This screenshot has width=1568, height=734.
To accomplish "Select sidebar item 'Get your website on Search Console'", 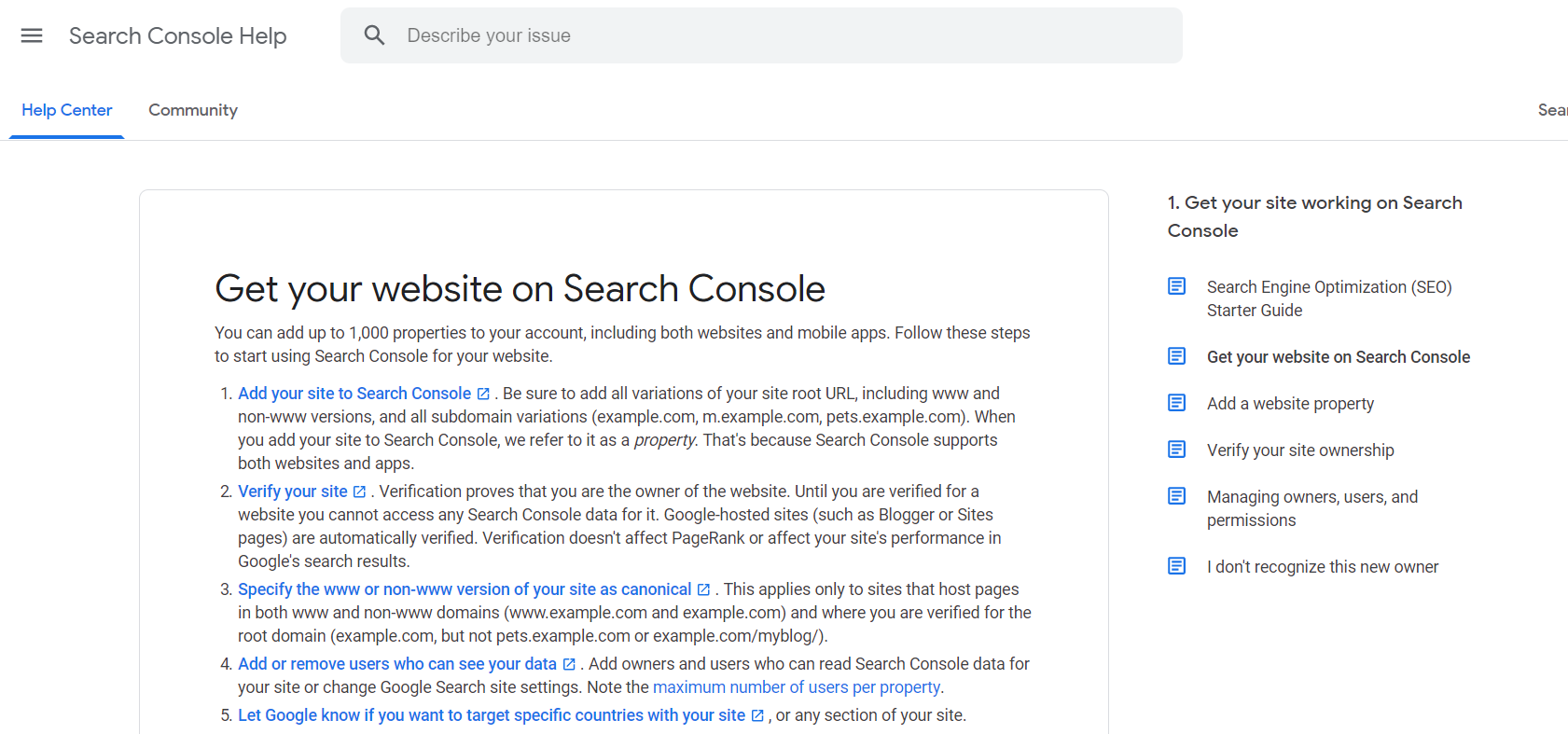I will tap(1339, 357).
